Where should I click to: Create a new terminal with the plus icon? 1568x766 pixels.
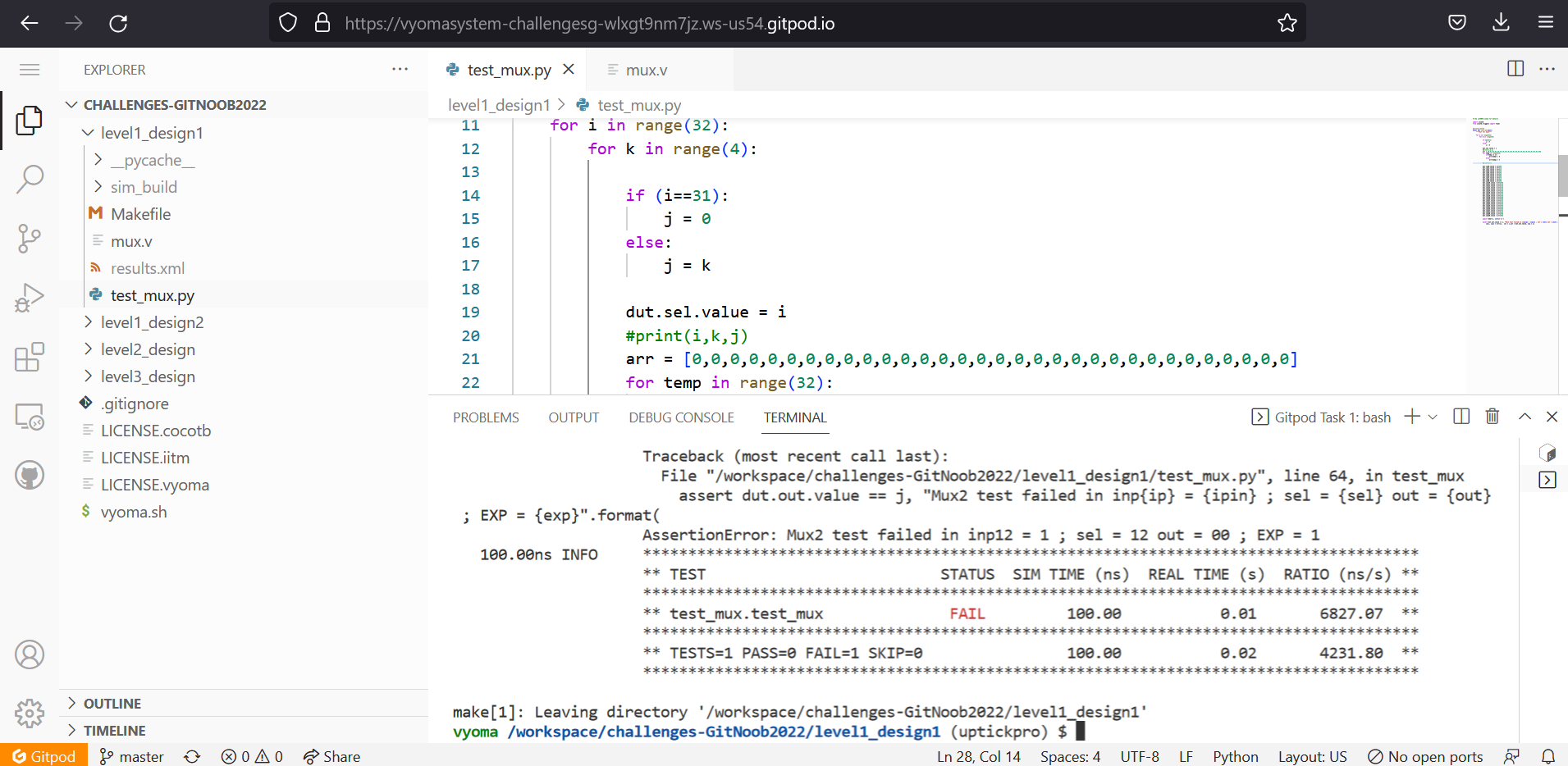(x=1413, y=417)
